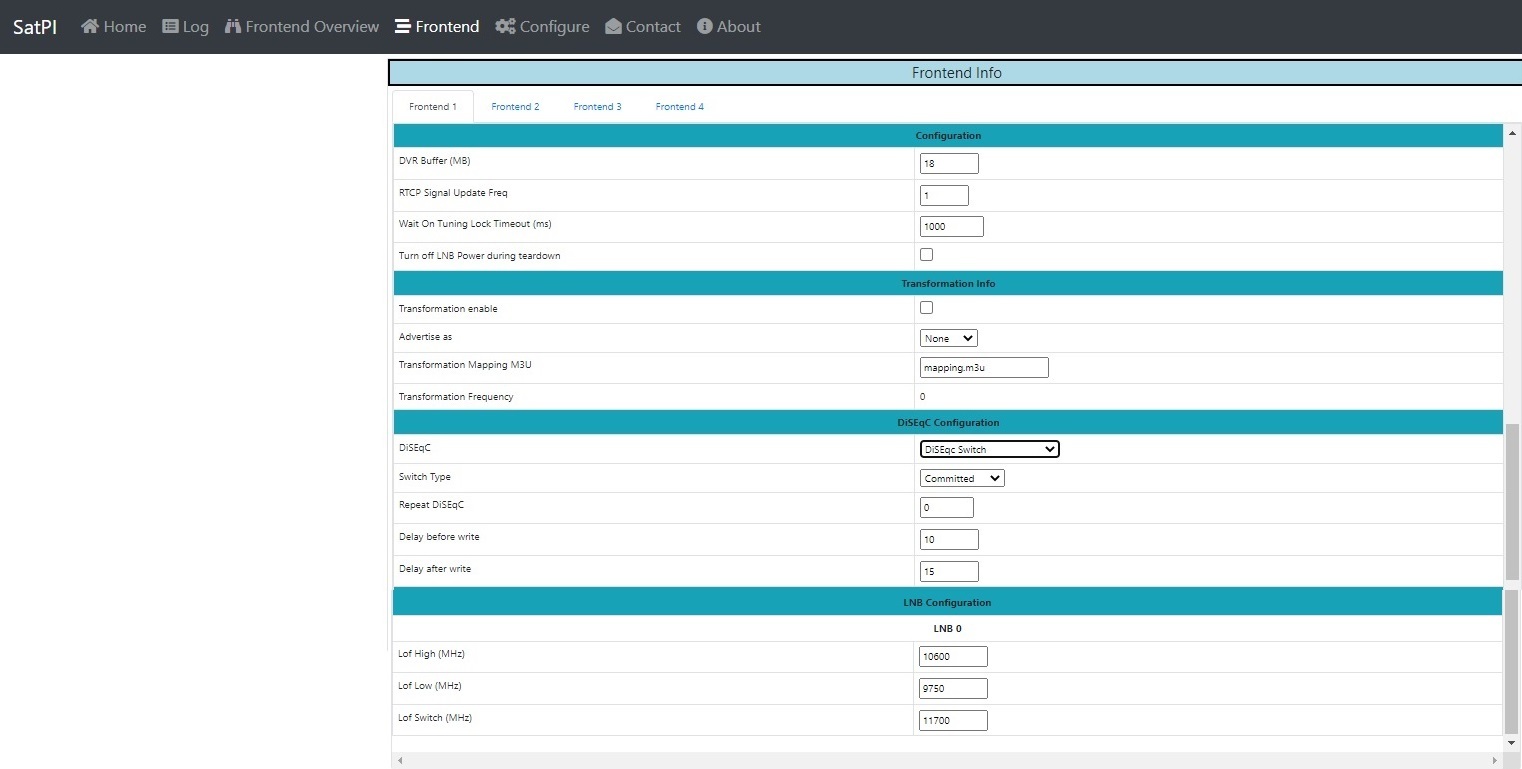
Task: Click the Transformation Frequency value 0
Action: point(923,397)
